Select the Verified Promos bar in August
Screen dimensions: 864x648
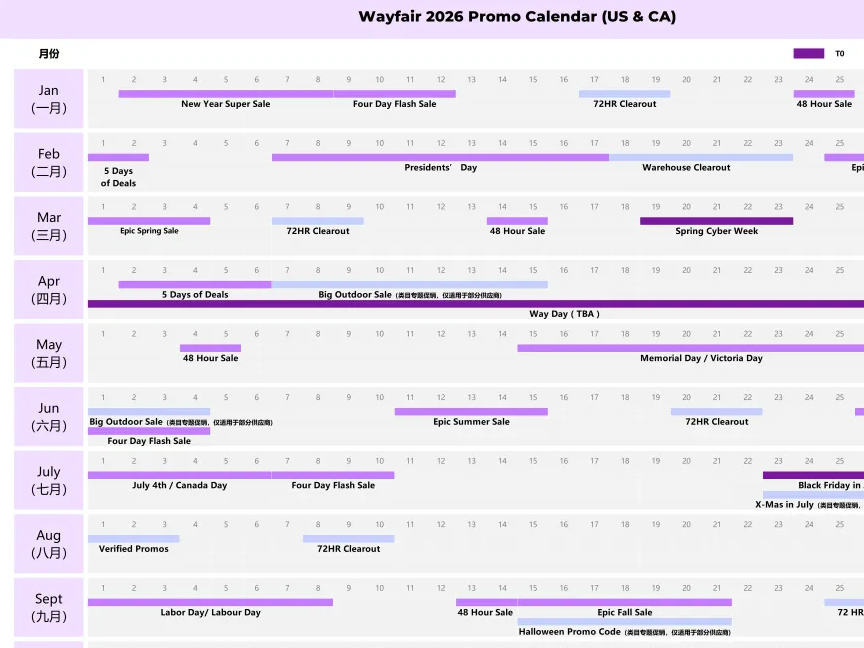point(133,539)
